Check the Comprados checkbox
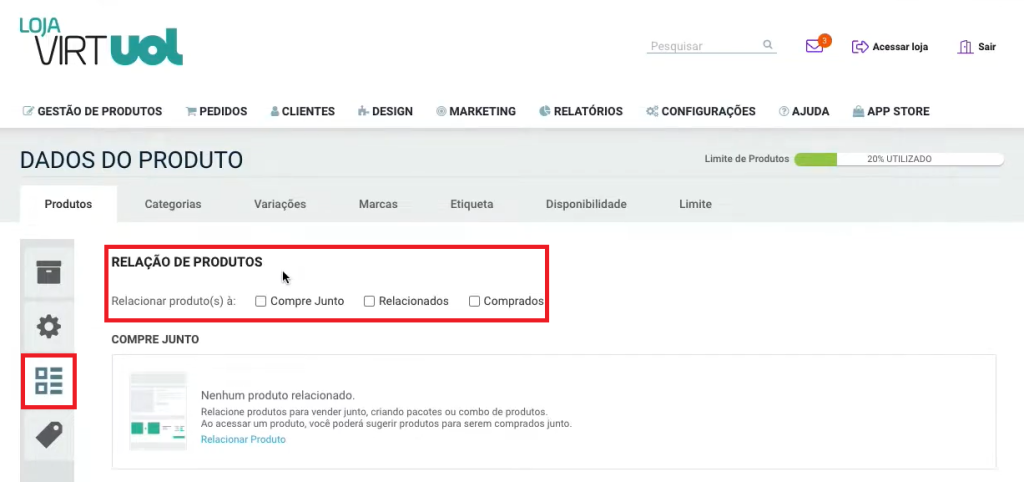 click(x=474, y=301)
